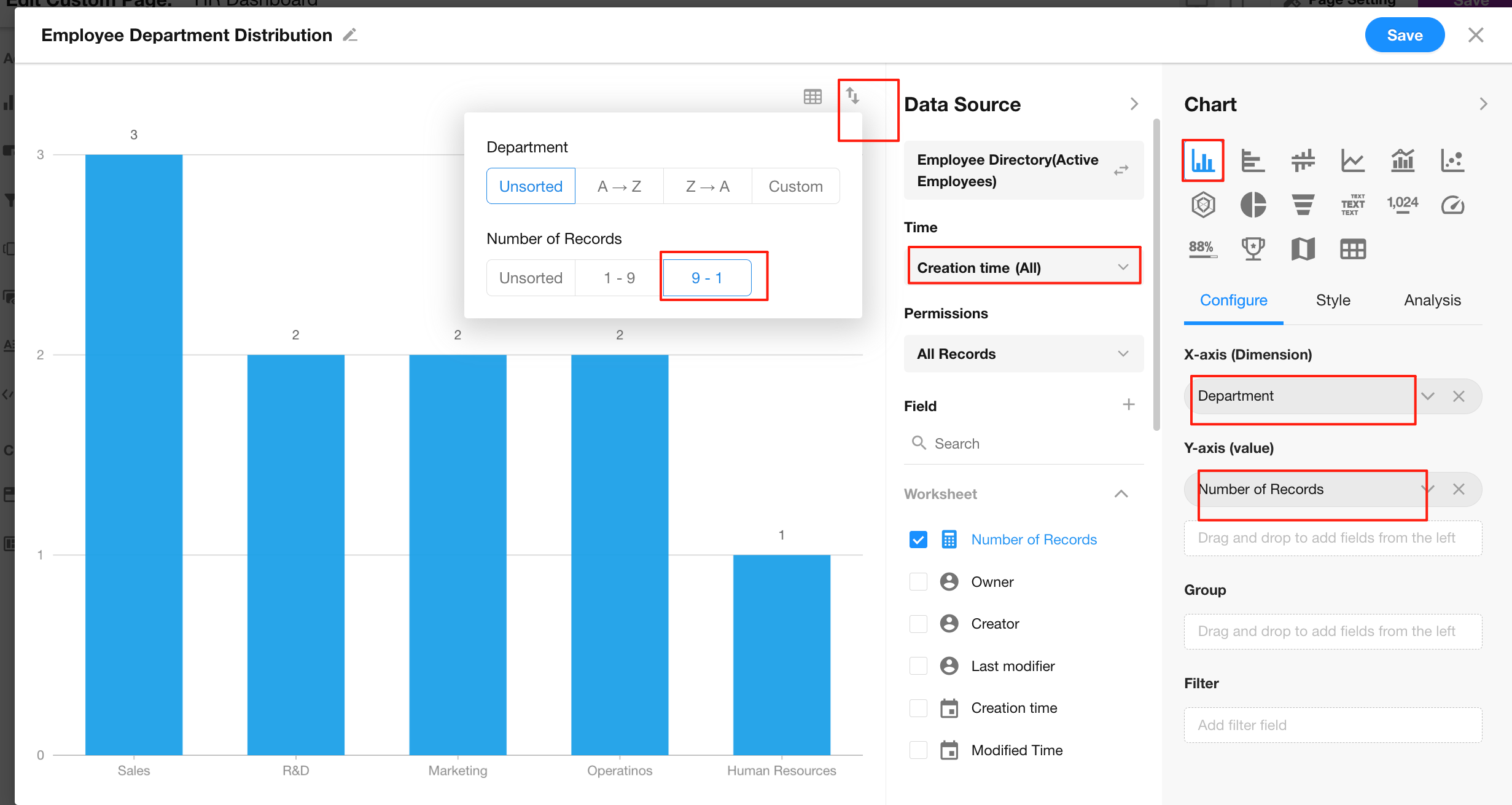
Task: Open the Configure tab
Action: click(1233, 300)
